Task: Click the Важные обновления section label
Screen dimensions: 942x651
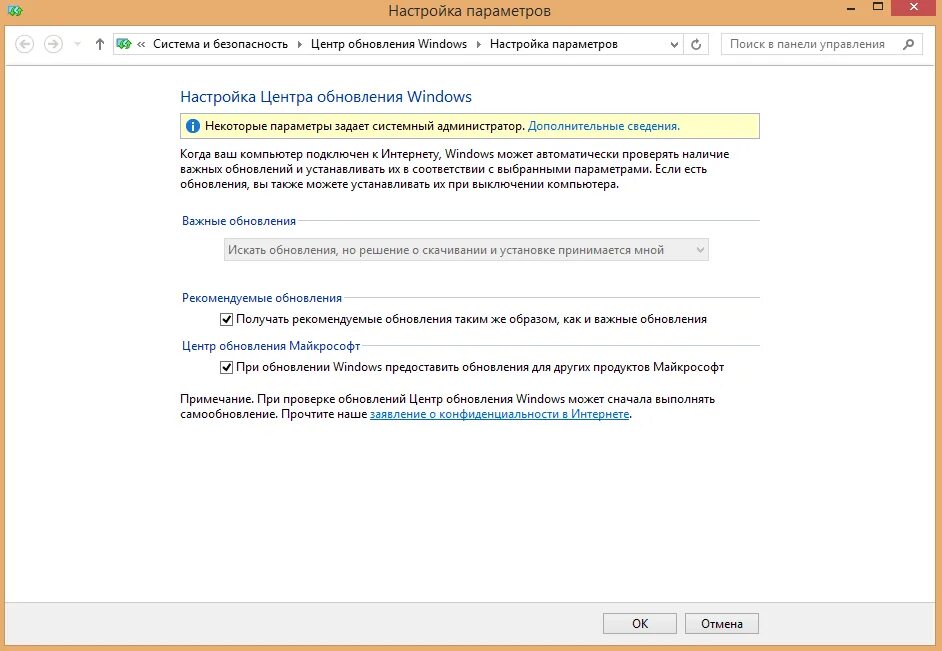Action: pos(239,221)
